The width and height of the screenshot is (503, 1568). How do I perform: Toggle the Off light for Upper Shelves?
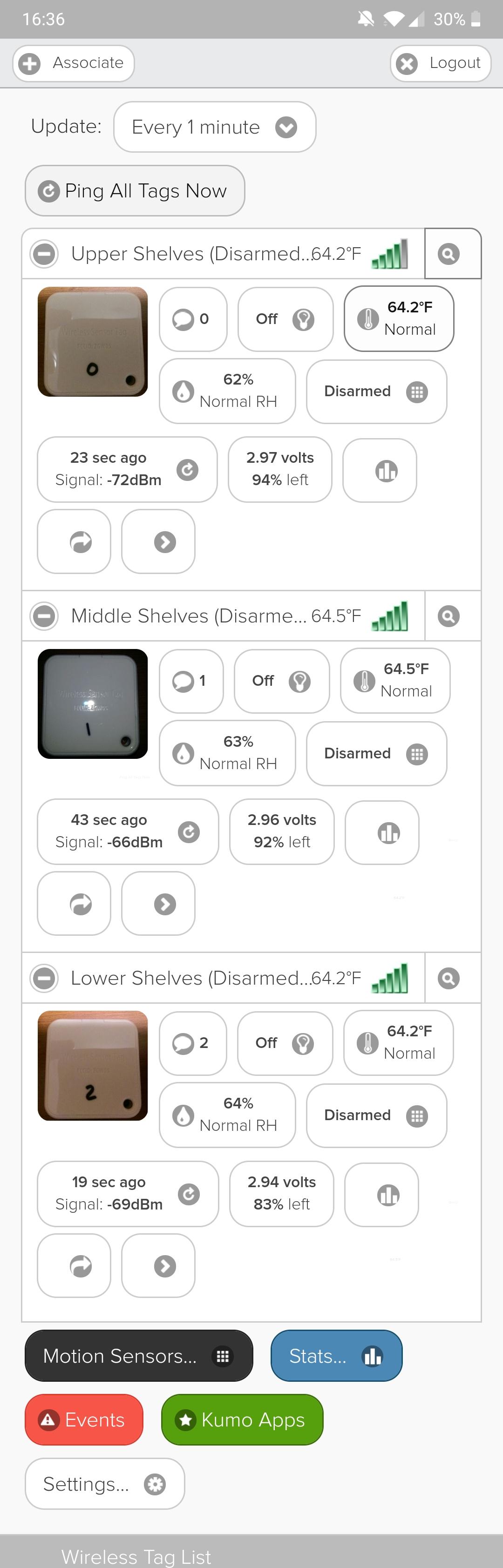click(285, 319)
